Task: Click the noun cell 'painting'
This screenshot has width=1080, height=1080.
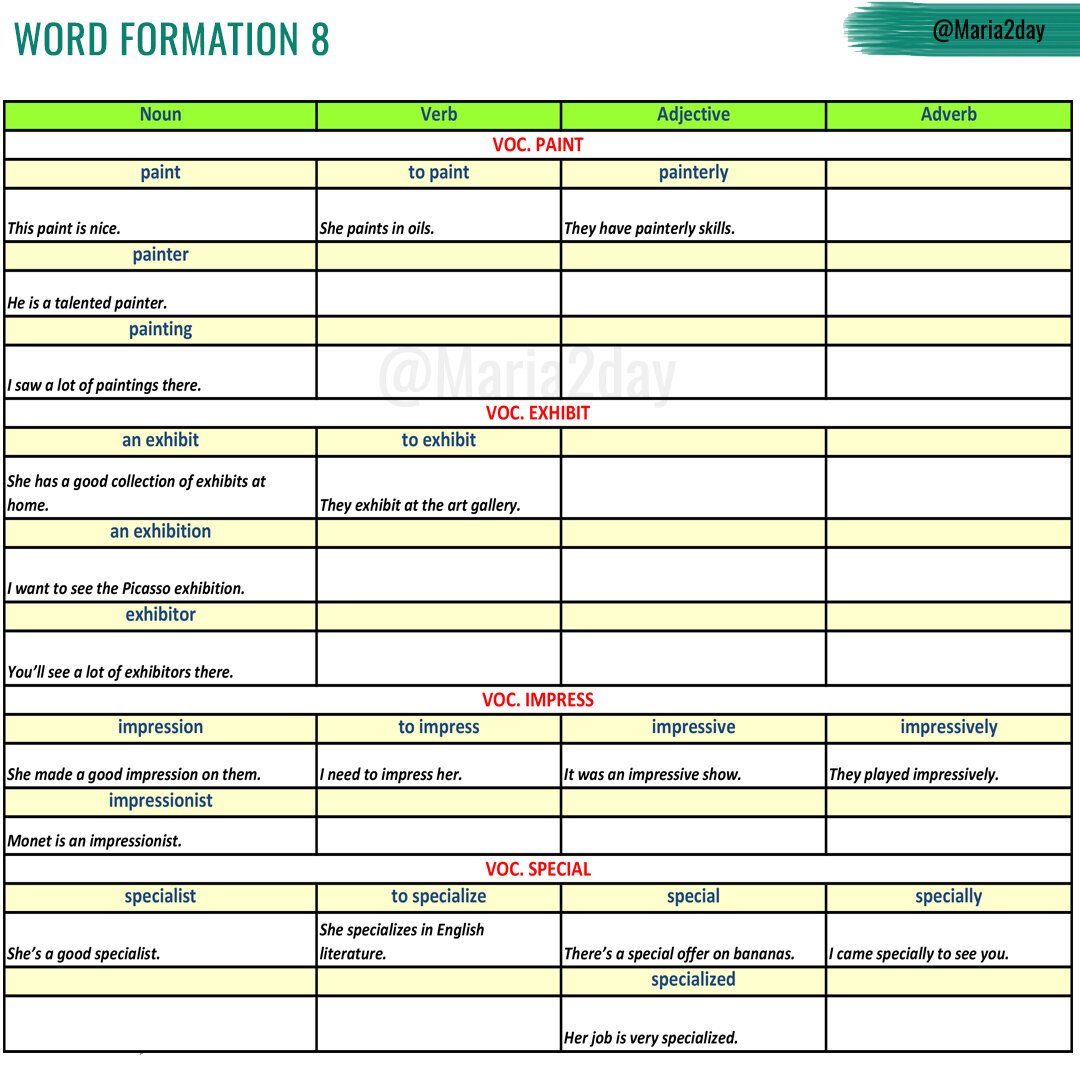Action: pyautogui.click(x=160, y=330)
